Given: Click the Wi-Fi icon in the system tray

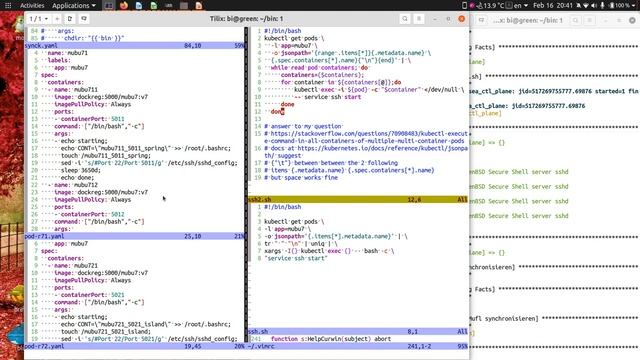Looking at the screenshot, I should click(x=587, y=5).
